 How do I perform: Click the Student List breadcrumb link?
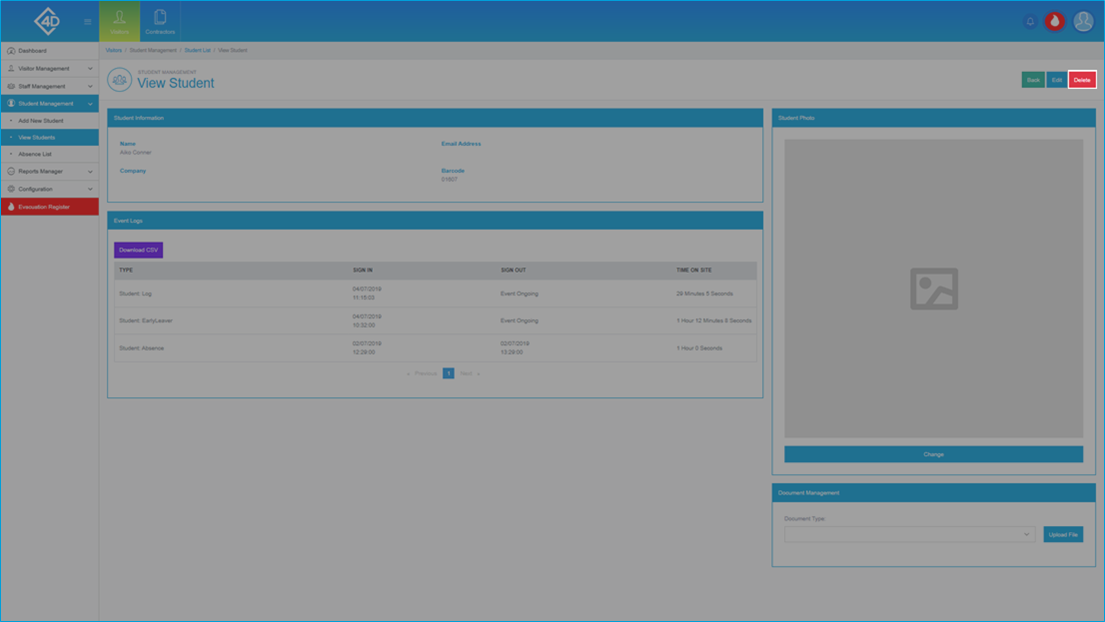pyautogui.click(x=197, y=50)
